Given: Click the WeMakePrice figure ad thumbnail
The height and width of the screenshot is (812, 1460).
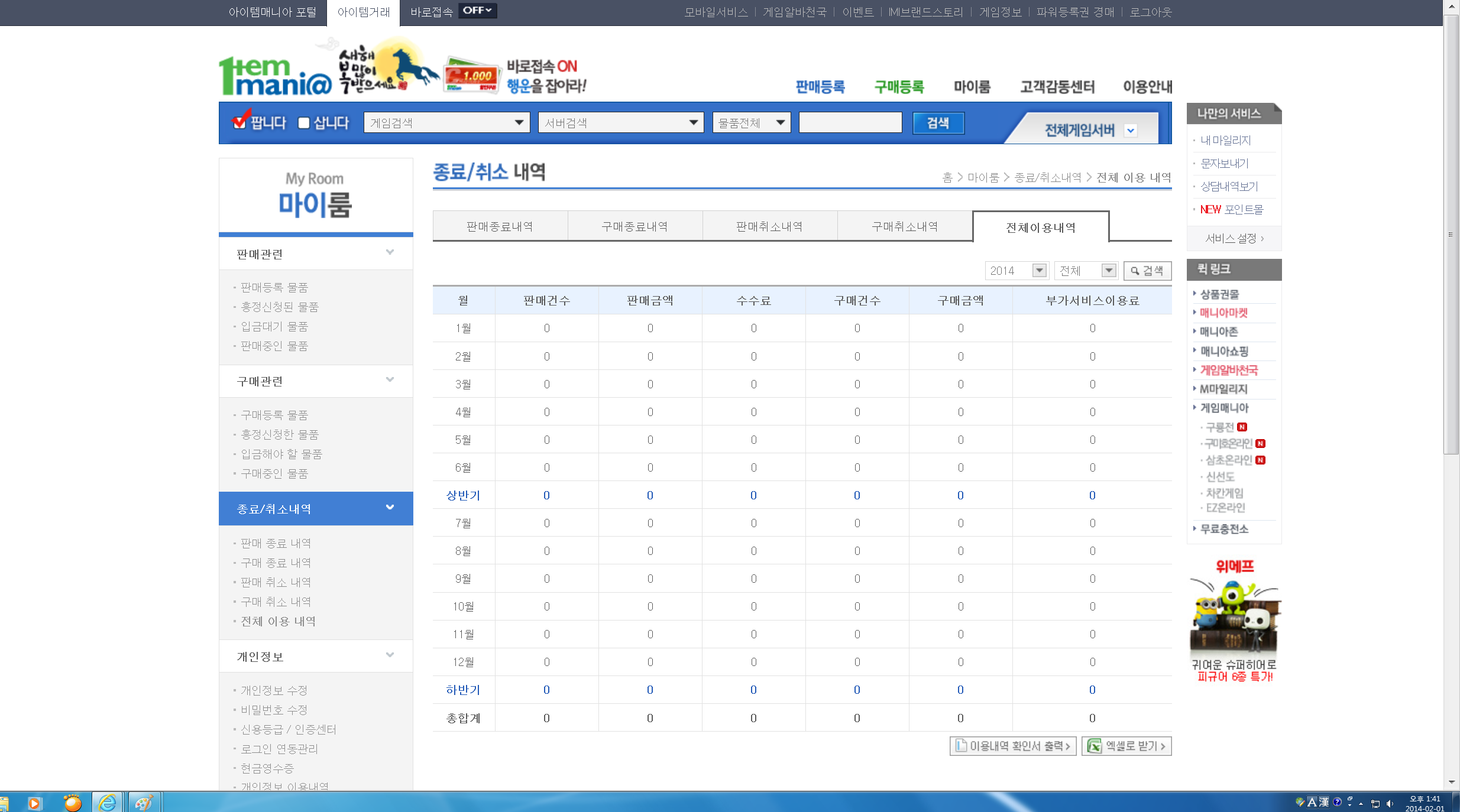Looking at the screenshot, I should point(1234,621).
